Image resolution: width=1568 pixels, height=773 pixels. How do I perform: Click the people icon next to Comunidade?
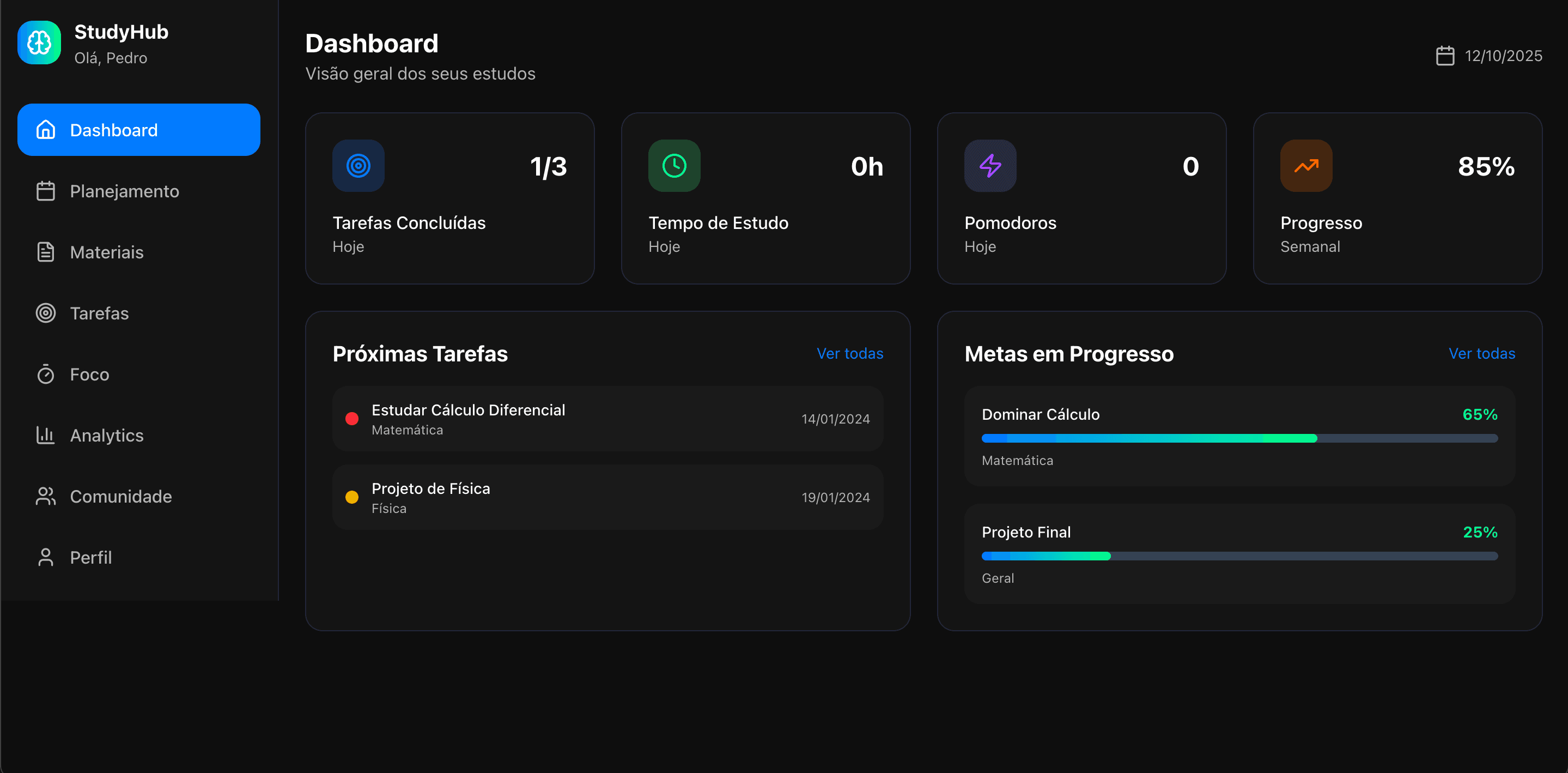click(46, 497)
